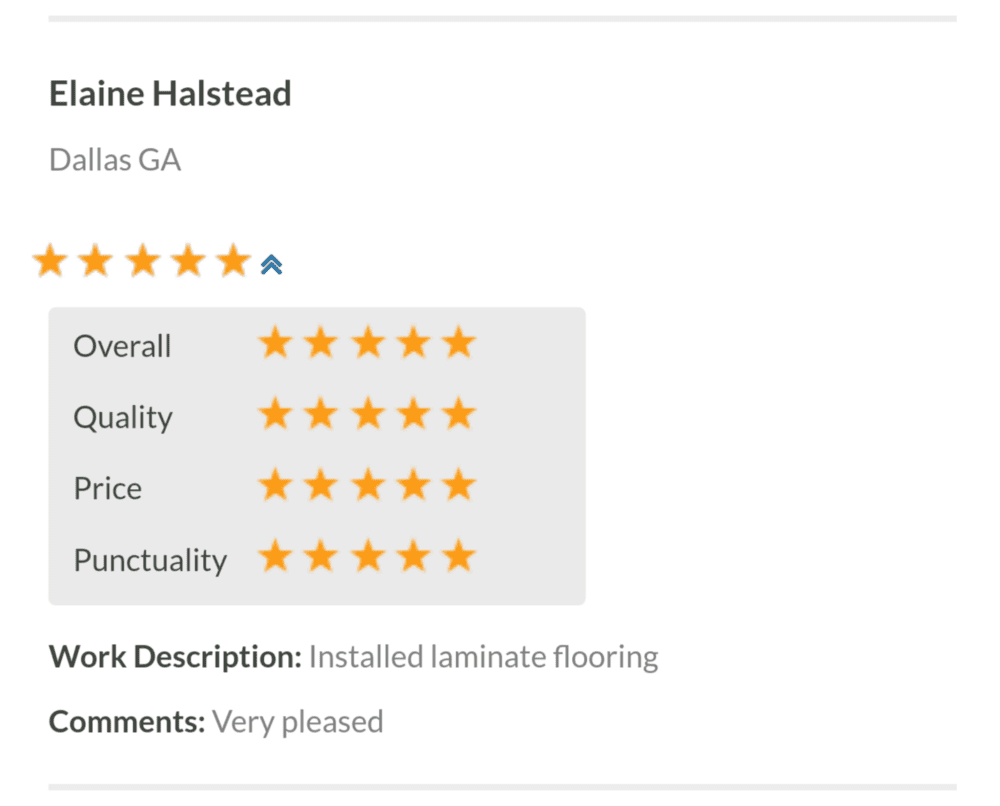Click the first star in Price row

274,486
